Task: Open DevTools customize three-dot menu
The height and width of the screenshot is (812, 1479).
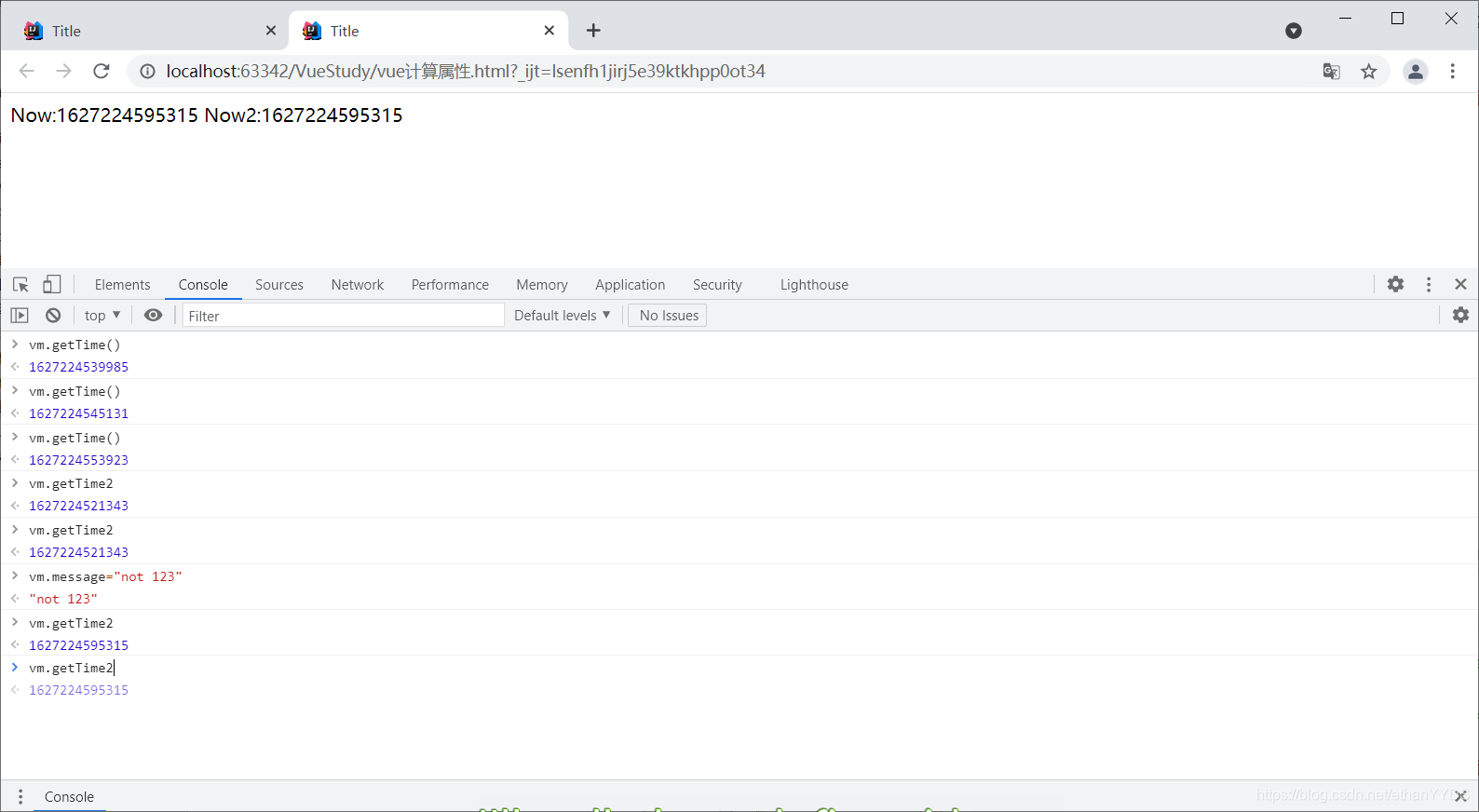Action: [1429, 284]
